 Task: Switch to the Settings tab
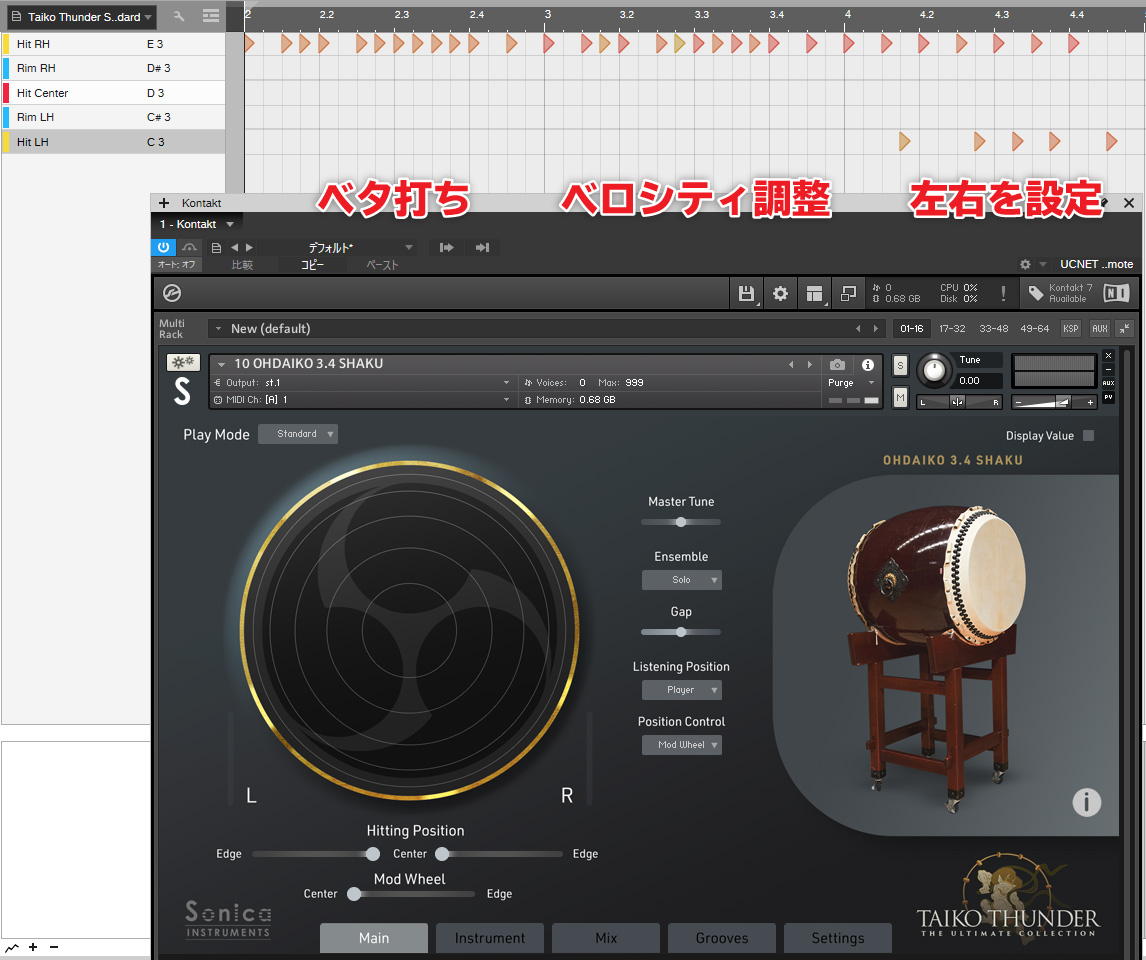[x=838, y=938]
